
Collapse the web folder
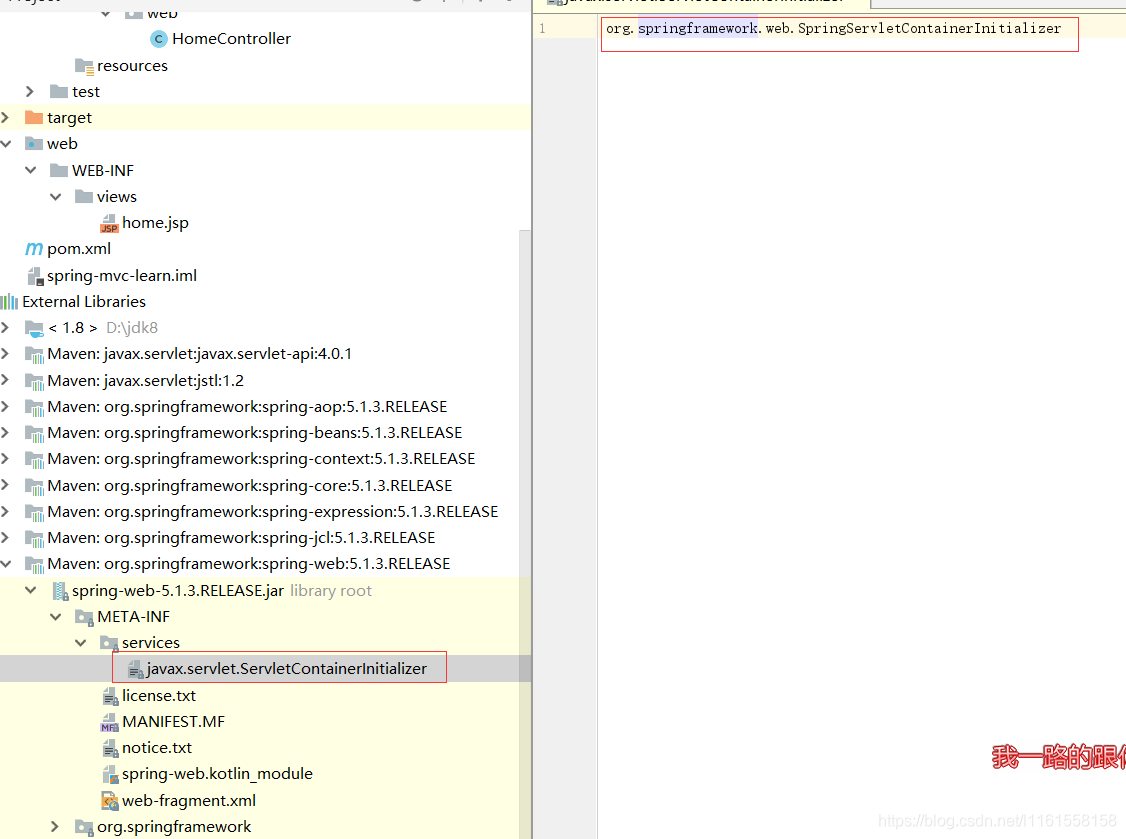click(x=6, y=144)
